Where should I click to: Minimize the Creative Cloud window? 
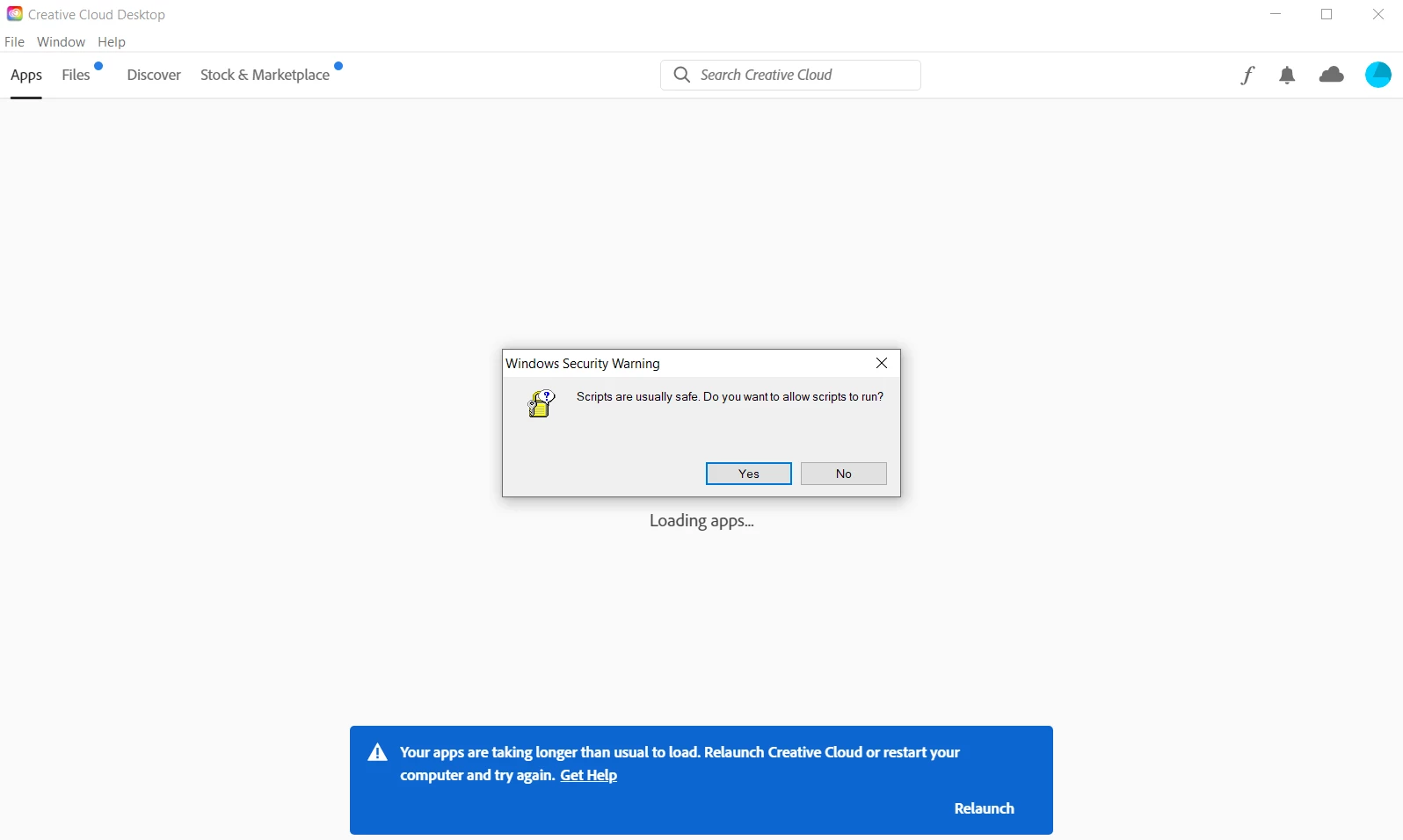coord(1276,14)
